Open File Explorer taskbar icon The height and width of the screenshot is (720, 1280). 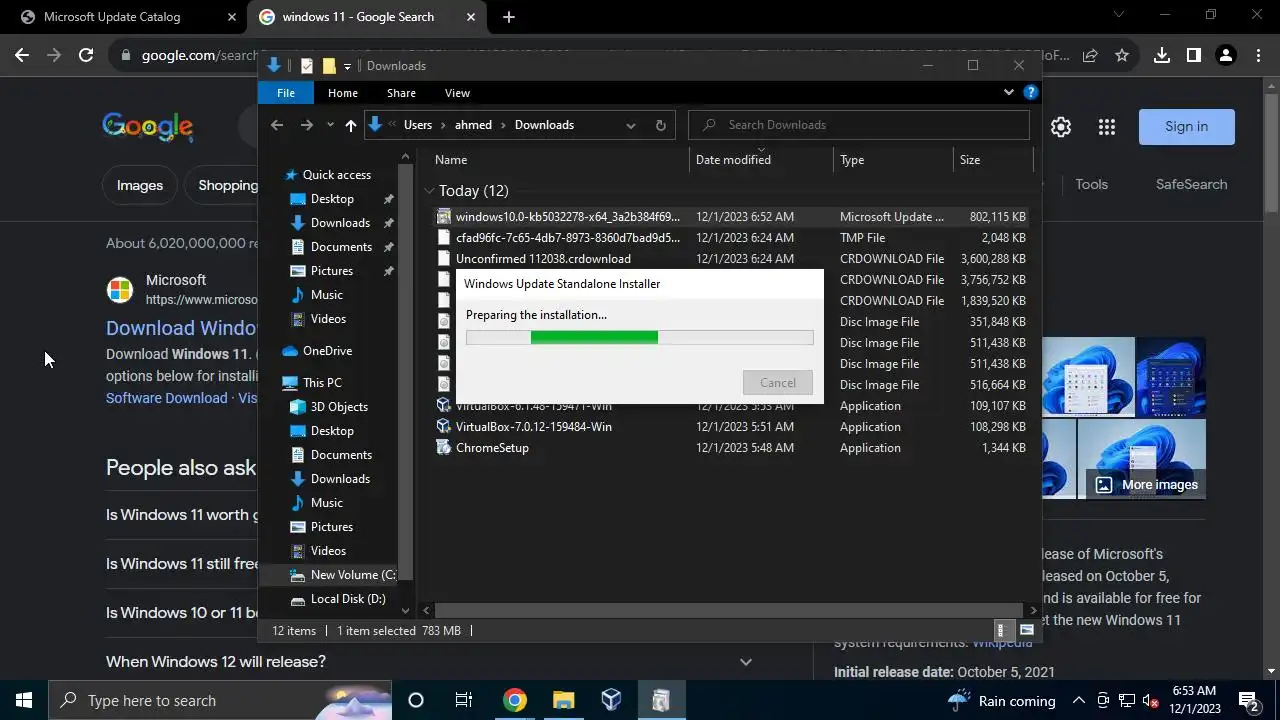coord(563,700)
